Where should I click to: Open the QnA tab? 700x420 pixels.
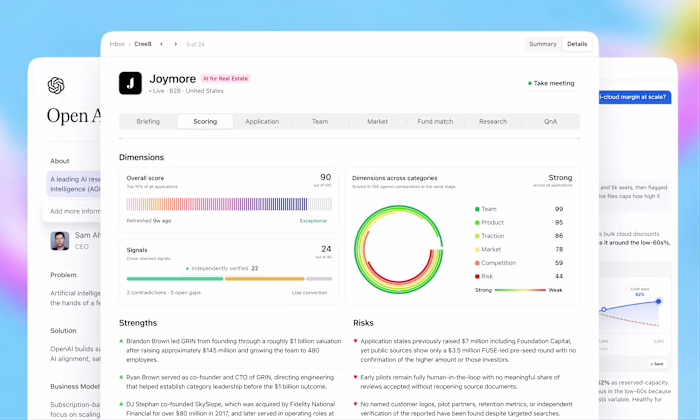(x=550, y=121)
